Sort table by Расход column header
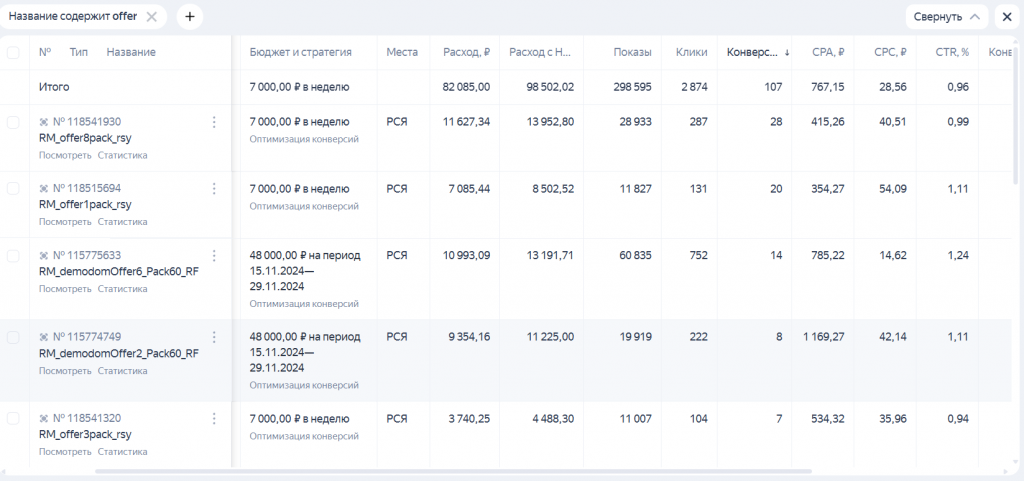Image resolution: width=1024 pixels, height=481 pixels. [466, 52]
